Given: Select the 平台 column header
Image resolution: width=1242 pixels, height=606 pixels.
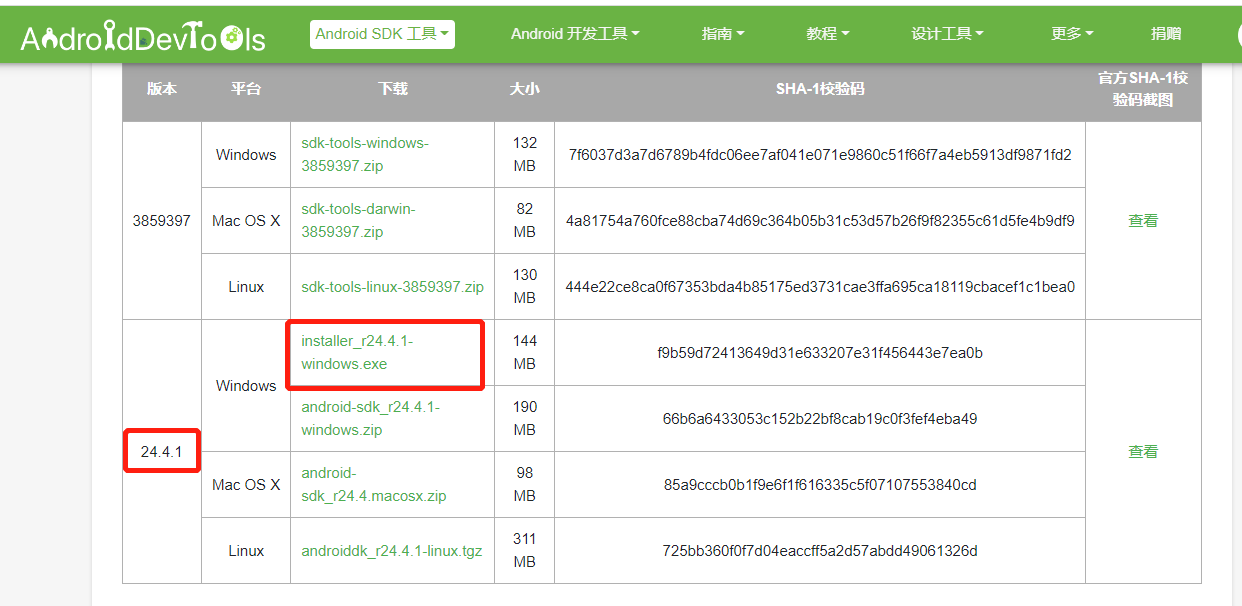Looking at the screenshot, I should (246, 89).
